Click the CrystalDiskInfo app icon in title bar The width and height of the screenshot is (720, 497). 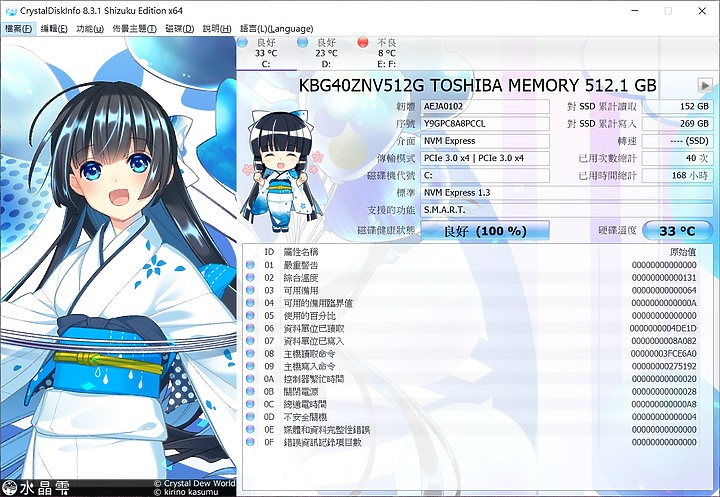point(11,11)
